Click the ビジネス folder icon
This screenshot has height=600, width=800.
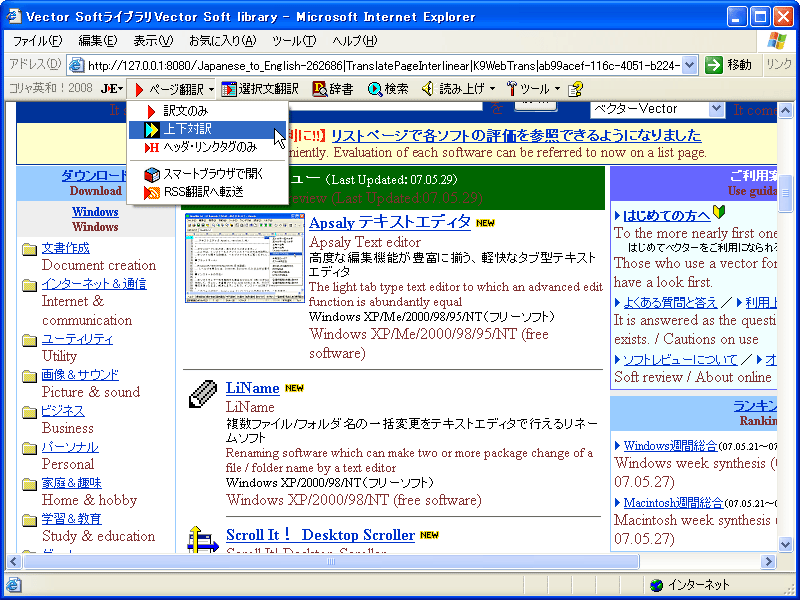pos(30,412)
